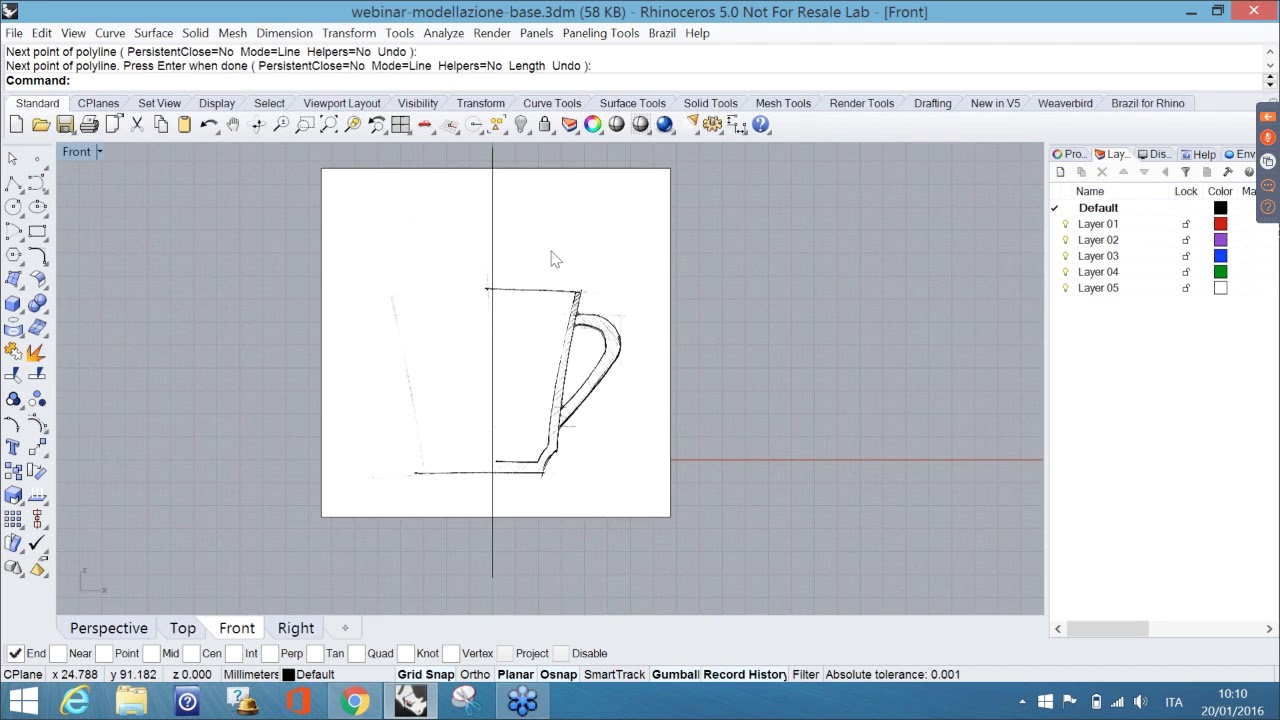Screen dimensions: 1280x720
Task: Click the Undo arrow icon
Action: coord(209,125)
